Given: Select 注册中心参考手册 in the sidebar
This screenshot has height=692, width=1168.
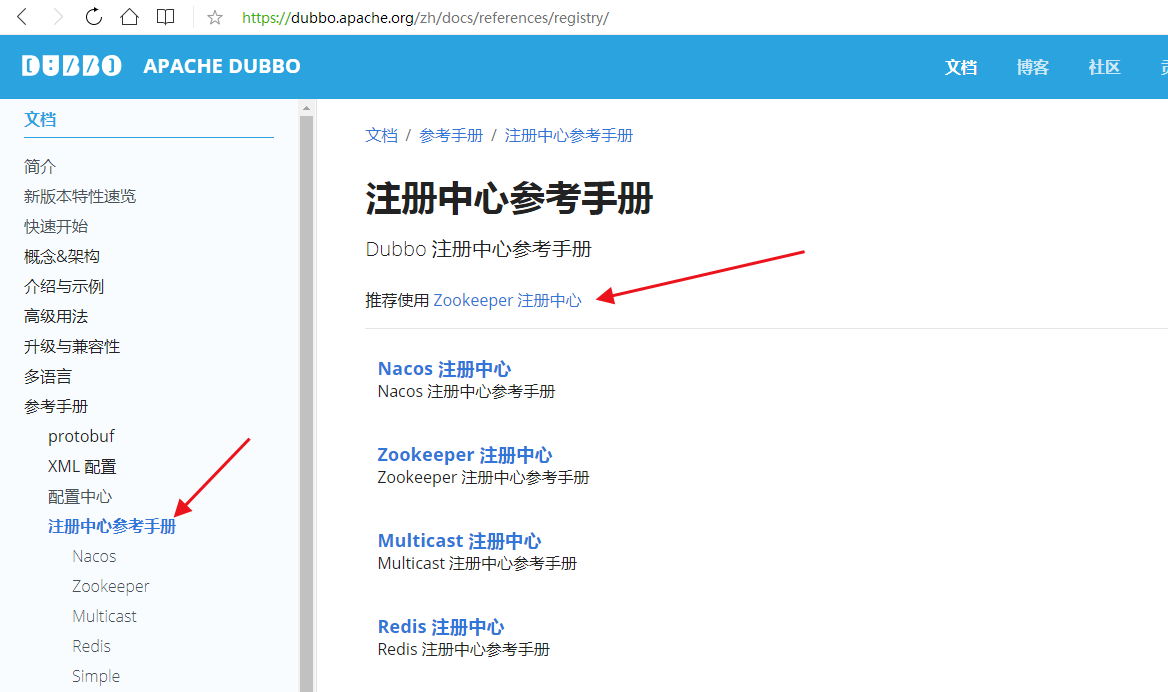Looking at the screenshot, I should 112,527.
